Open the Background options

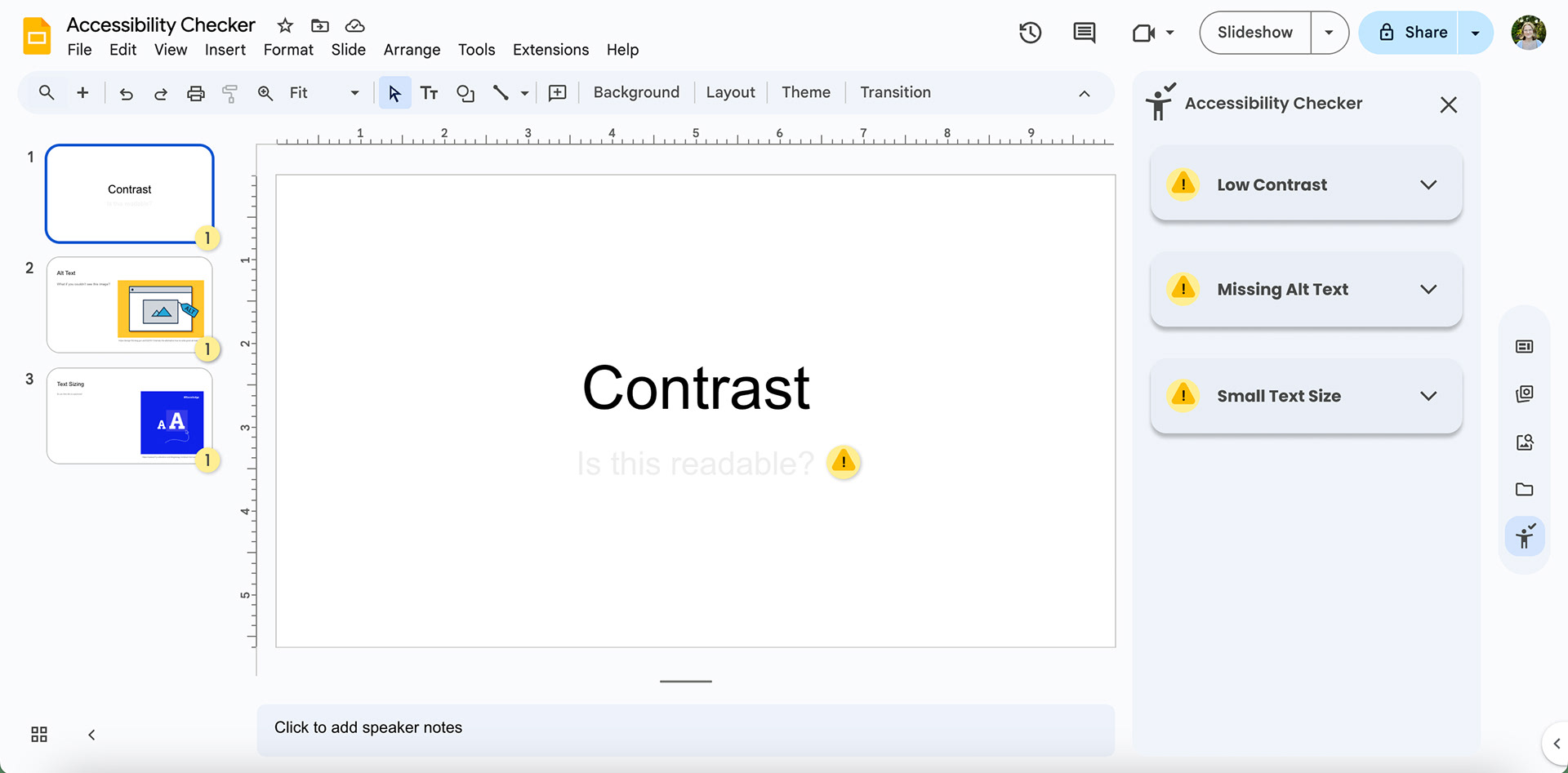[636, 92]
